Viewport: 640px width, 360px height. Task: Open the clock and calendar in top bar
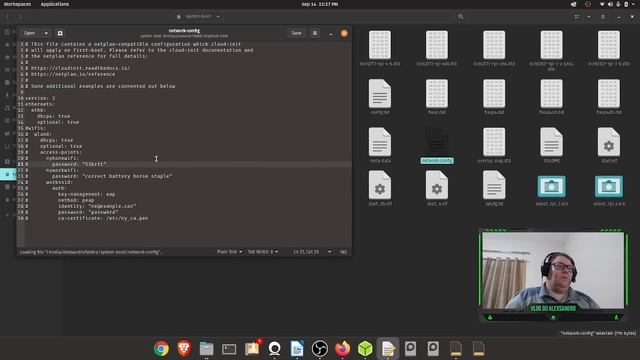[x=320, y=4]
